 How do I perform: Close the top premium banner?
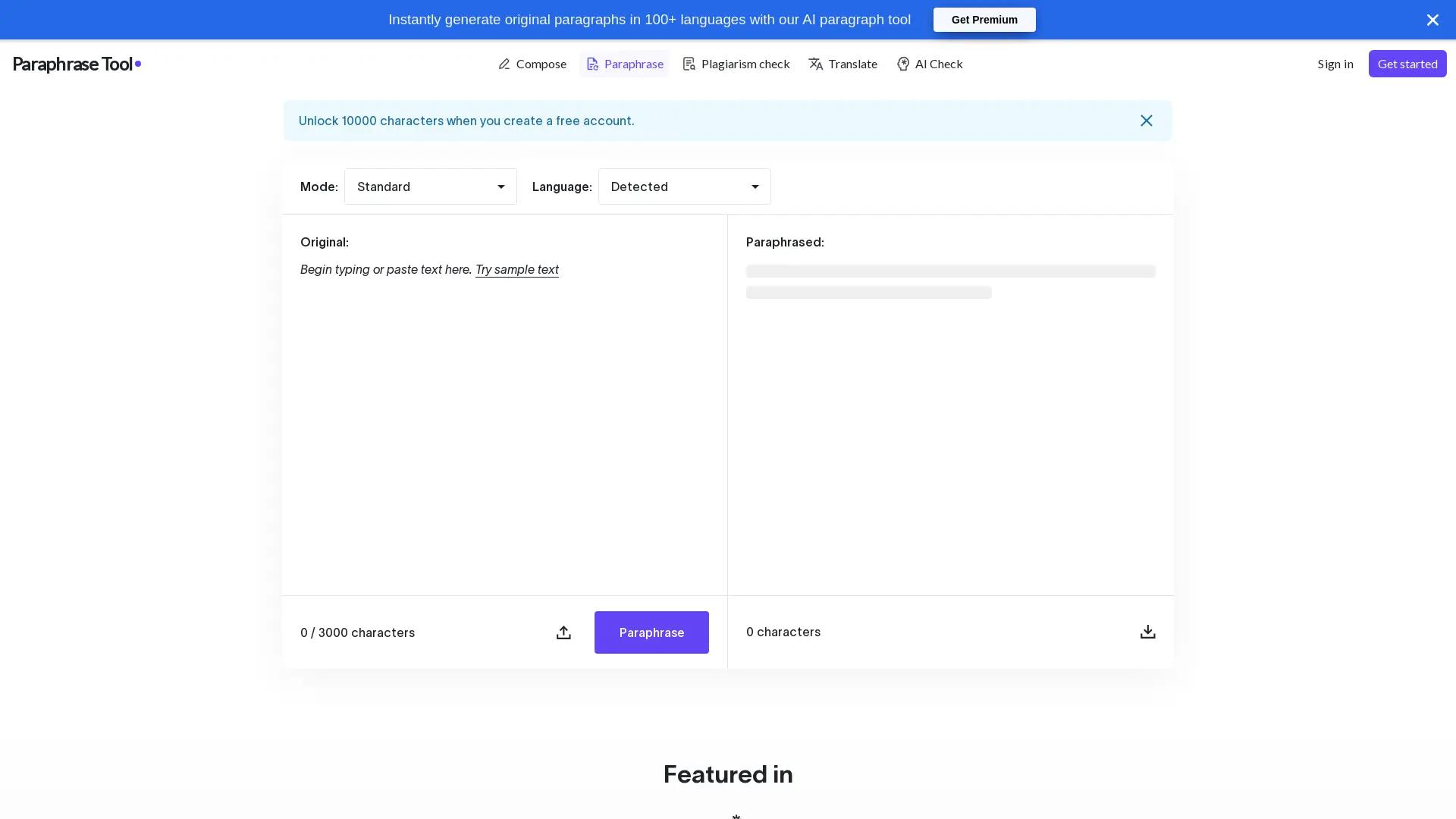point(1432,20)
